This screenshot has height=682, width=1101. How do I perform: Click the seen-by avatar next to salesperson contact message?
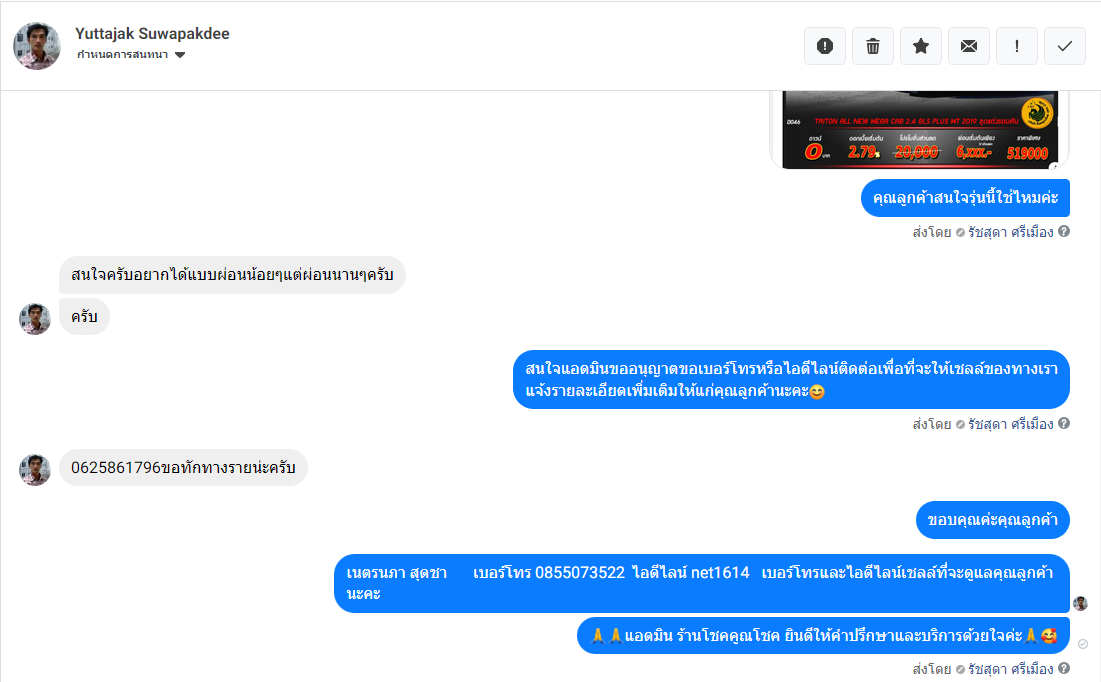[1080, 603]
